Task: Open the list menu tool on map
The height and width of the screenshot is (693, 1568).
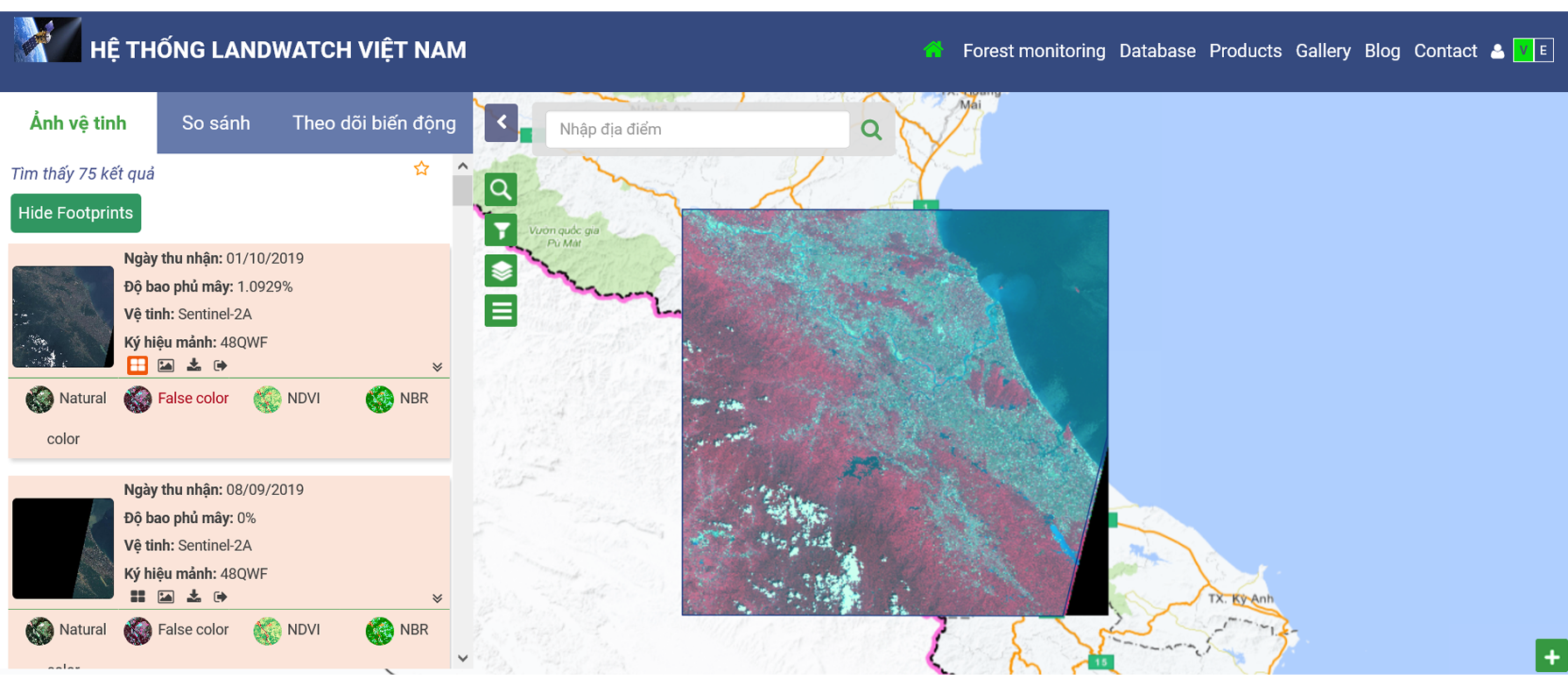Action: point(501,311)
